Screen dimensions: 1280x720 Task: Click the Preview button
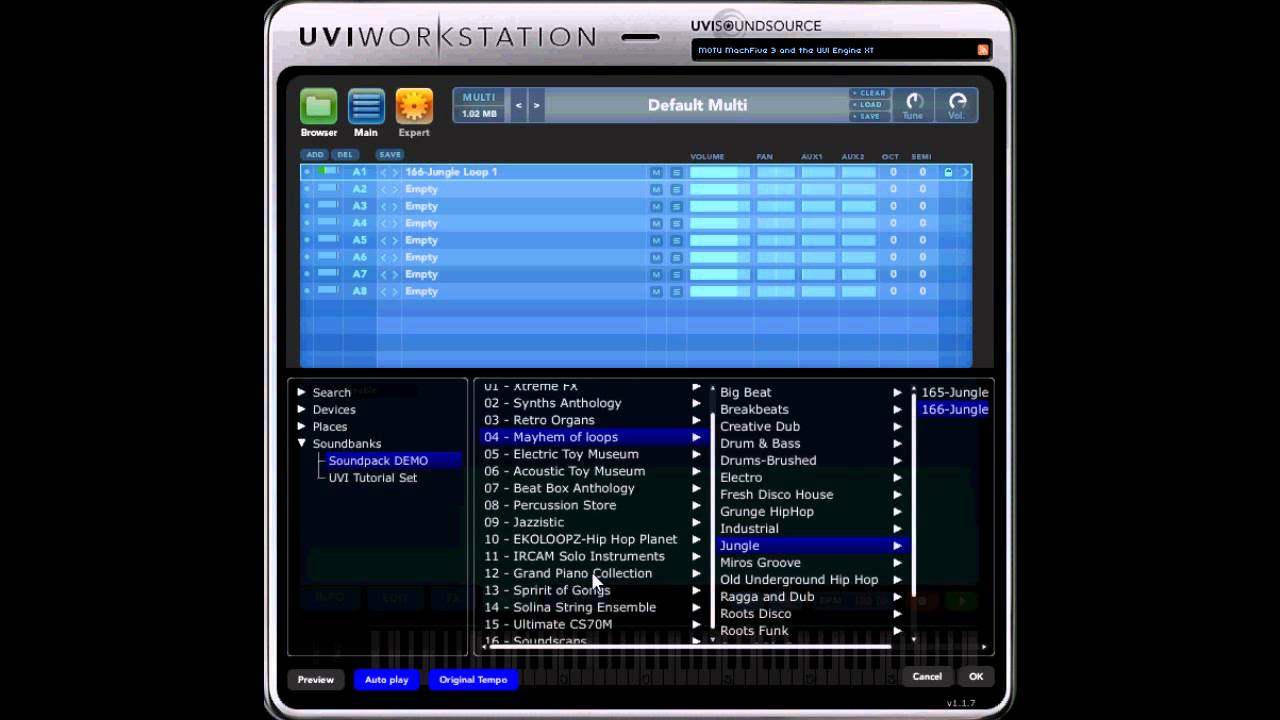point(315,679)
